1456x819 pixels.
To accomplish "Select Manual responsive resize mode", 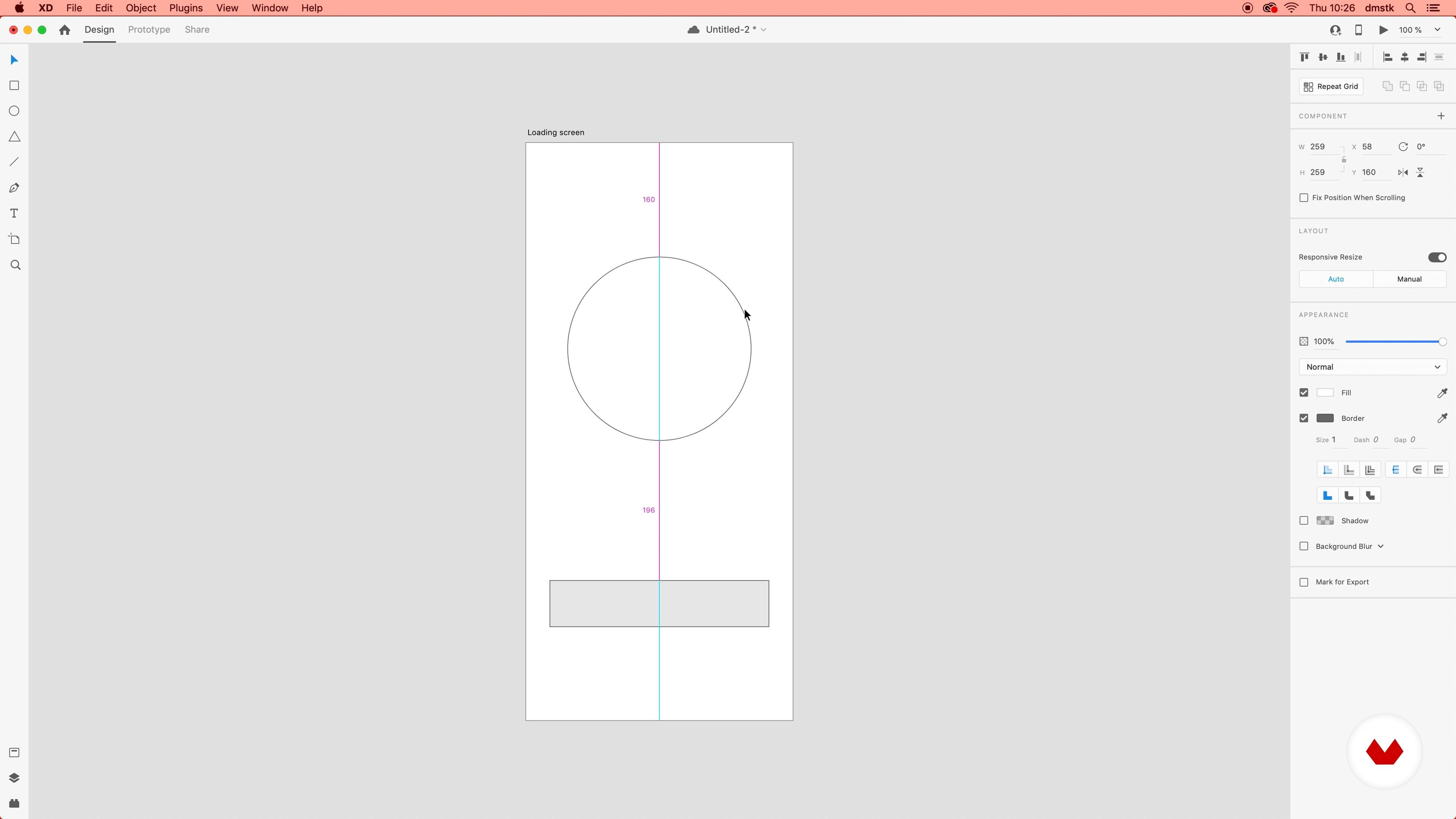I will pyautogui.click(x=1409, y=279).
